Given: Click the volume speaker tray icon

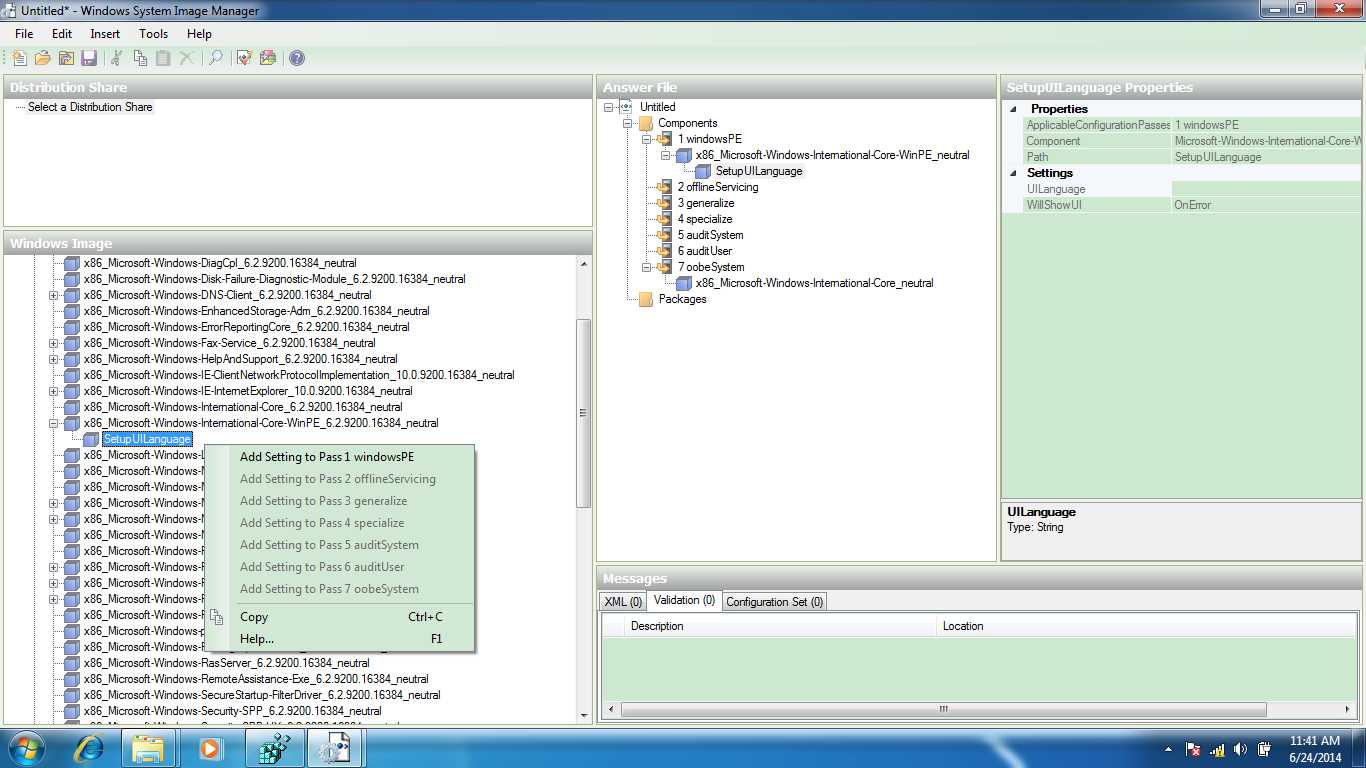Looking at the screenshot, I should pyautogui.click(x=1241, y=749).
